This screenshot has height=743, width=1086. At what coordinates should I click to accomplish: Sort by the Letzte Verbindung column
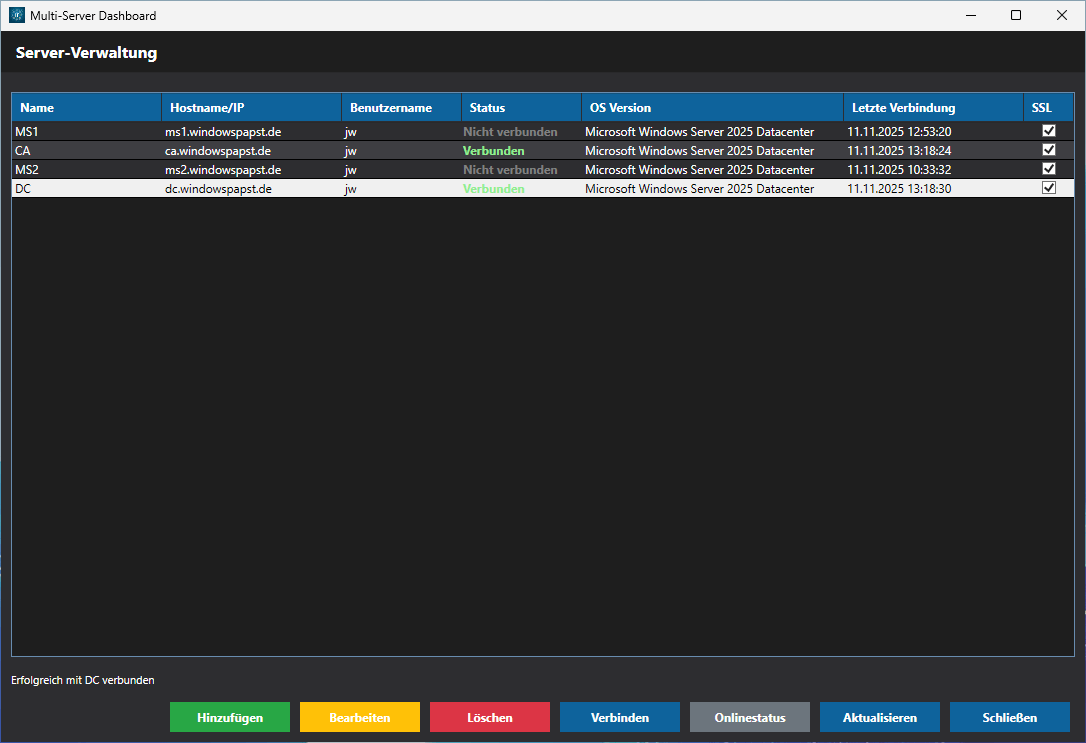(933, 108)
